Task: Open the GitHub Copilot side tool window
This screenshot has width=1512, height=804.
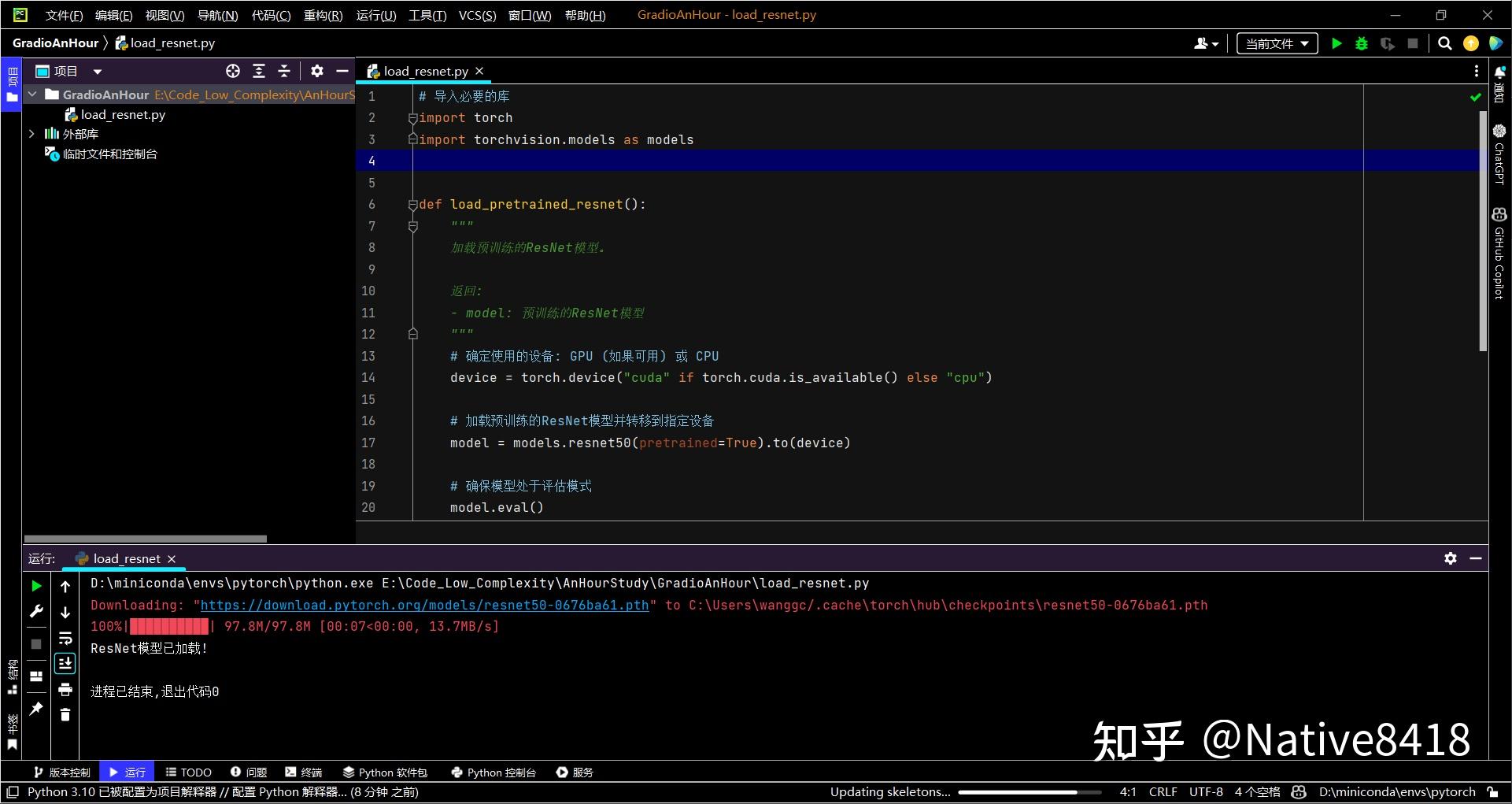Action: [x=1499, y=253]
